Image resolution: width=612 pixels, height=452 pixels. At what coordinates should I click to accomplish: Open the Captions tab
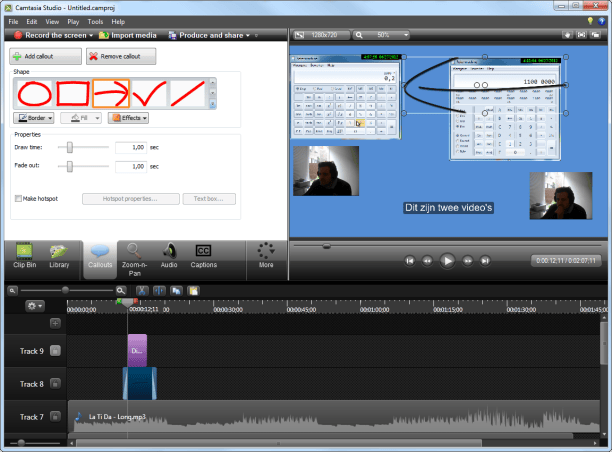coord(203,256)
